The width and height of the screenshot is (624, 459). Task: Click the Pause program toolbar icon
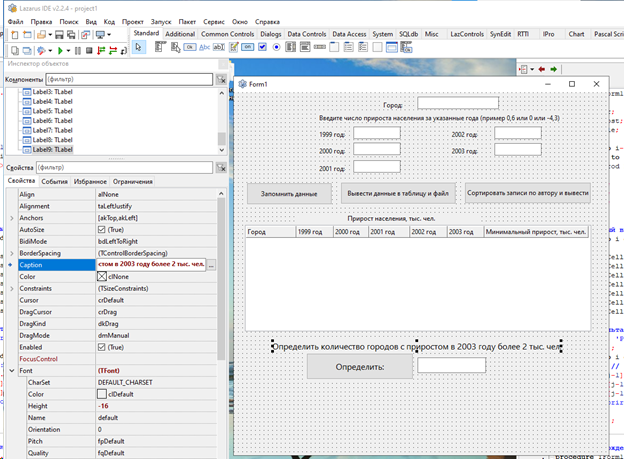(79, 49)
